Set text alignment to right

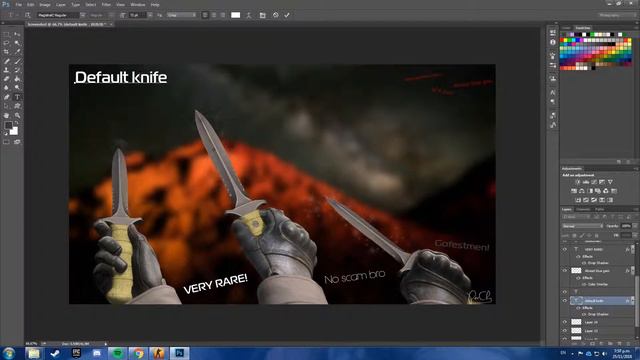tap(223, 15)
